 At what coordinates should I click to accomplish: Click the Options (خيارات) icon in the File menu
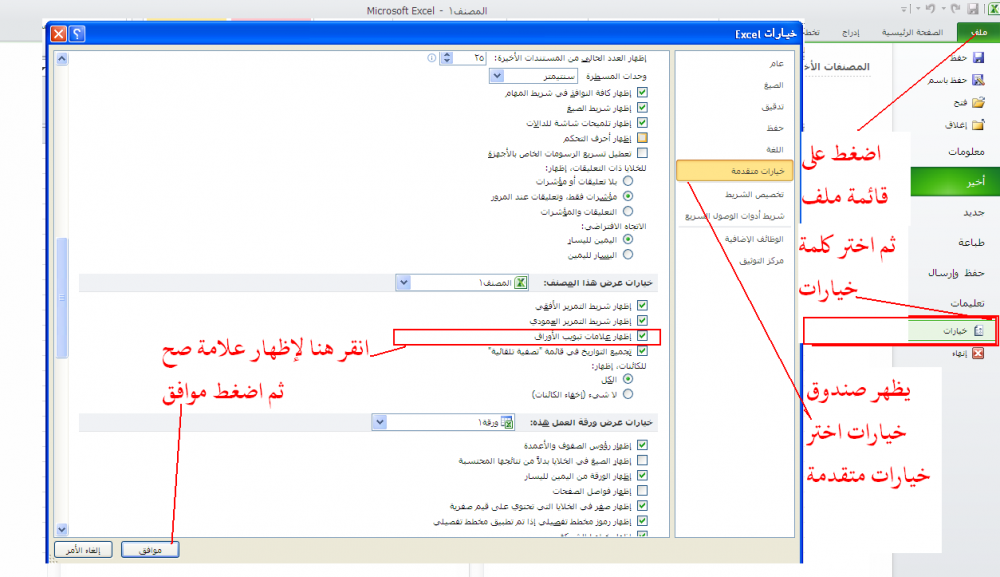(x=978, y=331)
